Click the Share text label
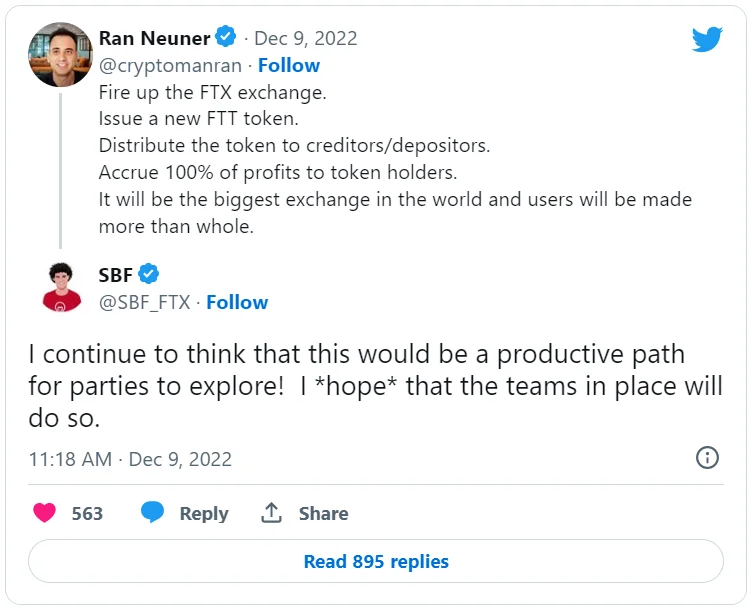The width and height of the screenshot is (753, 610). (x=323, y=513)
